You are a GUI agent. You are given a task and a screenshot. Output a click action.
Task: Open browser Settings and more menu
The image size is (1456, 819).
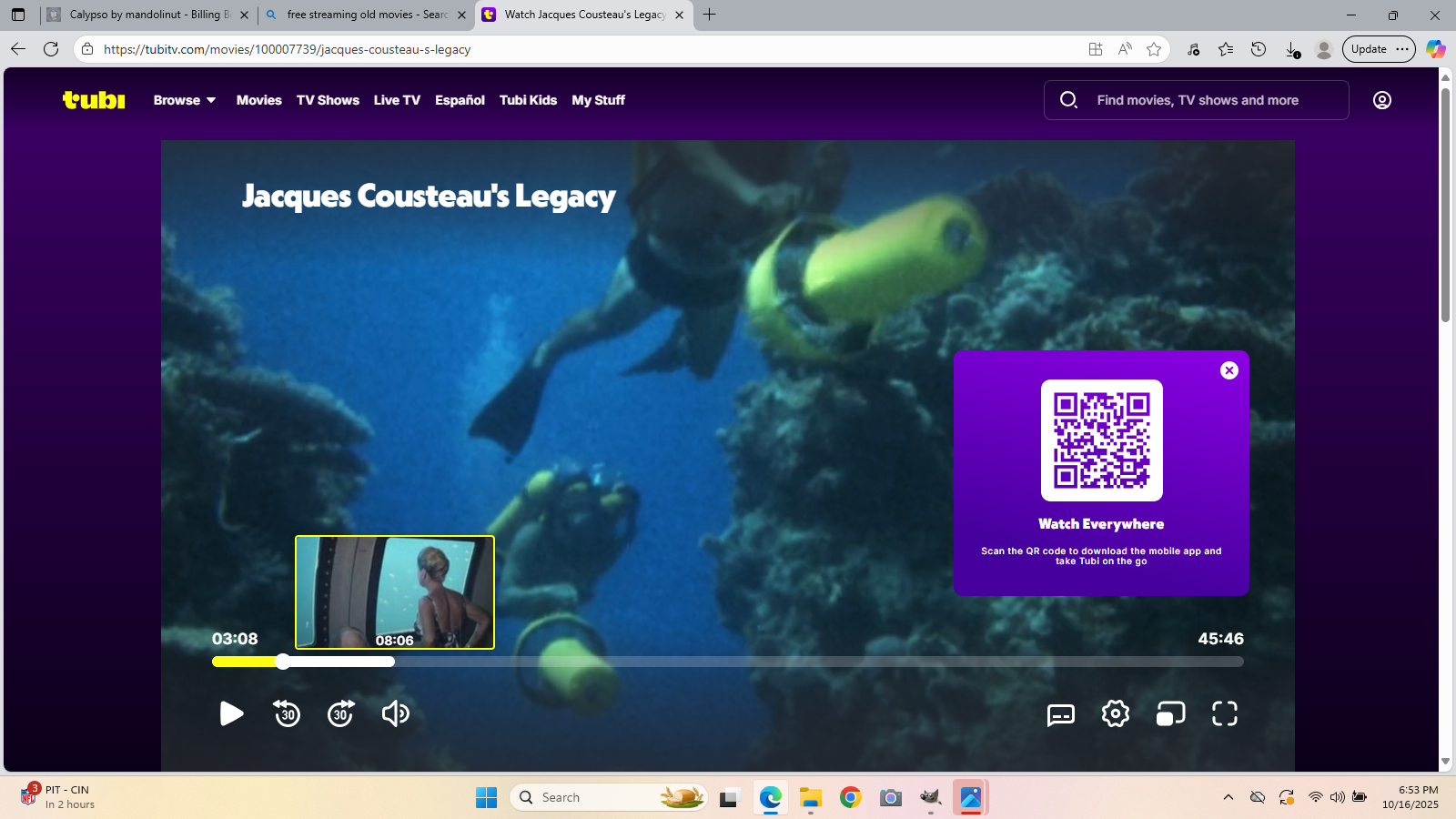(1402, 49)
